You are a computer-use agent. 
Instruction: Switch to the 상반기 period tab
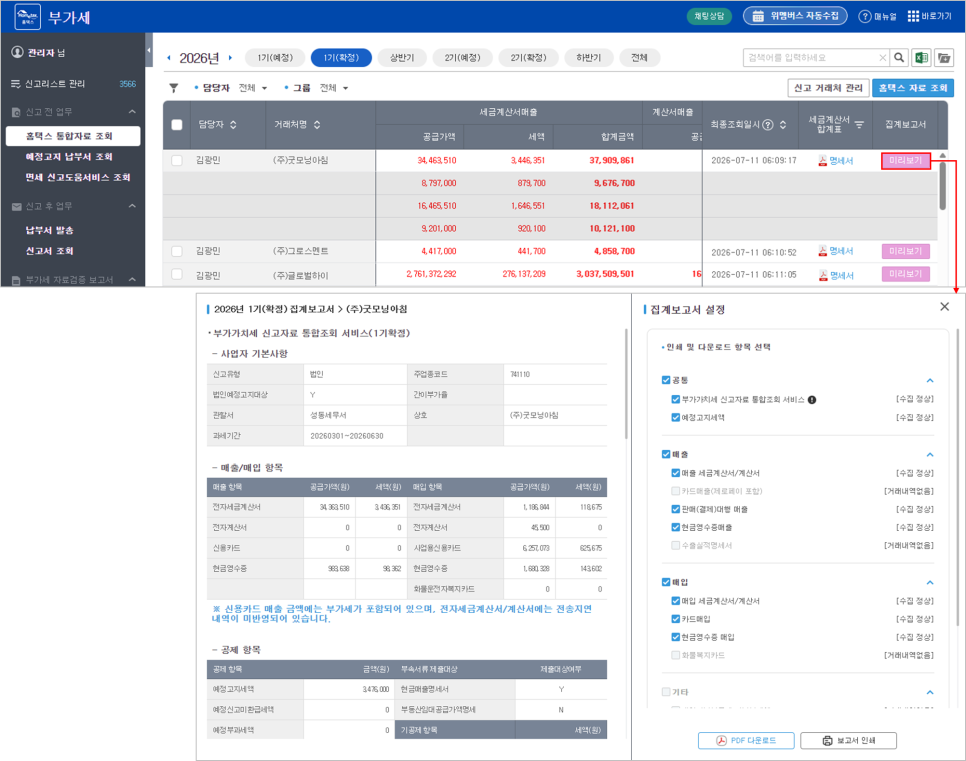click(x=402, y=58)
